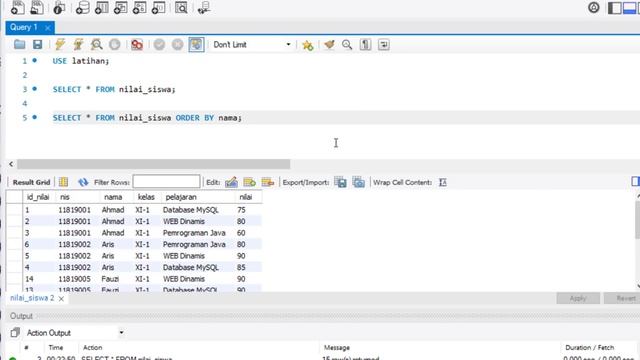
Task: Select the nilai_siswa 2 result tab
Action: point(32,298)
